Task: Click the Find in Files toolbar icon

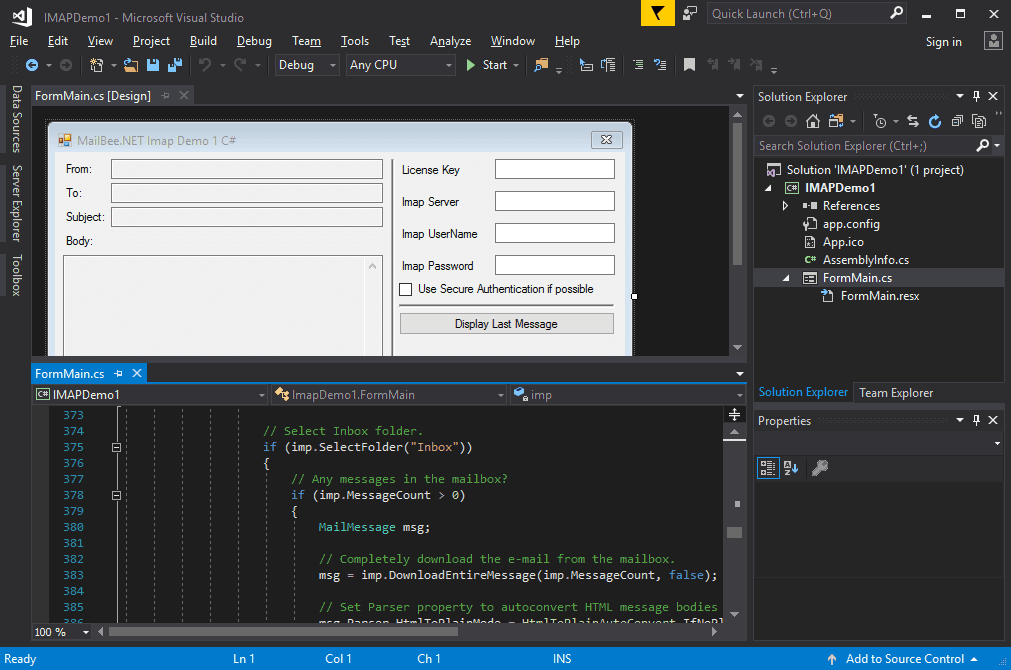Action: [541, 65]
